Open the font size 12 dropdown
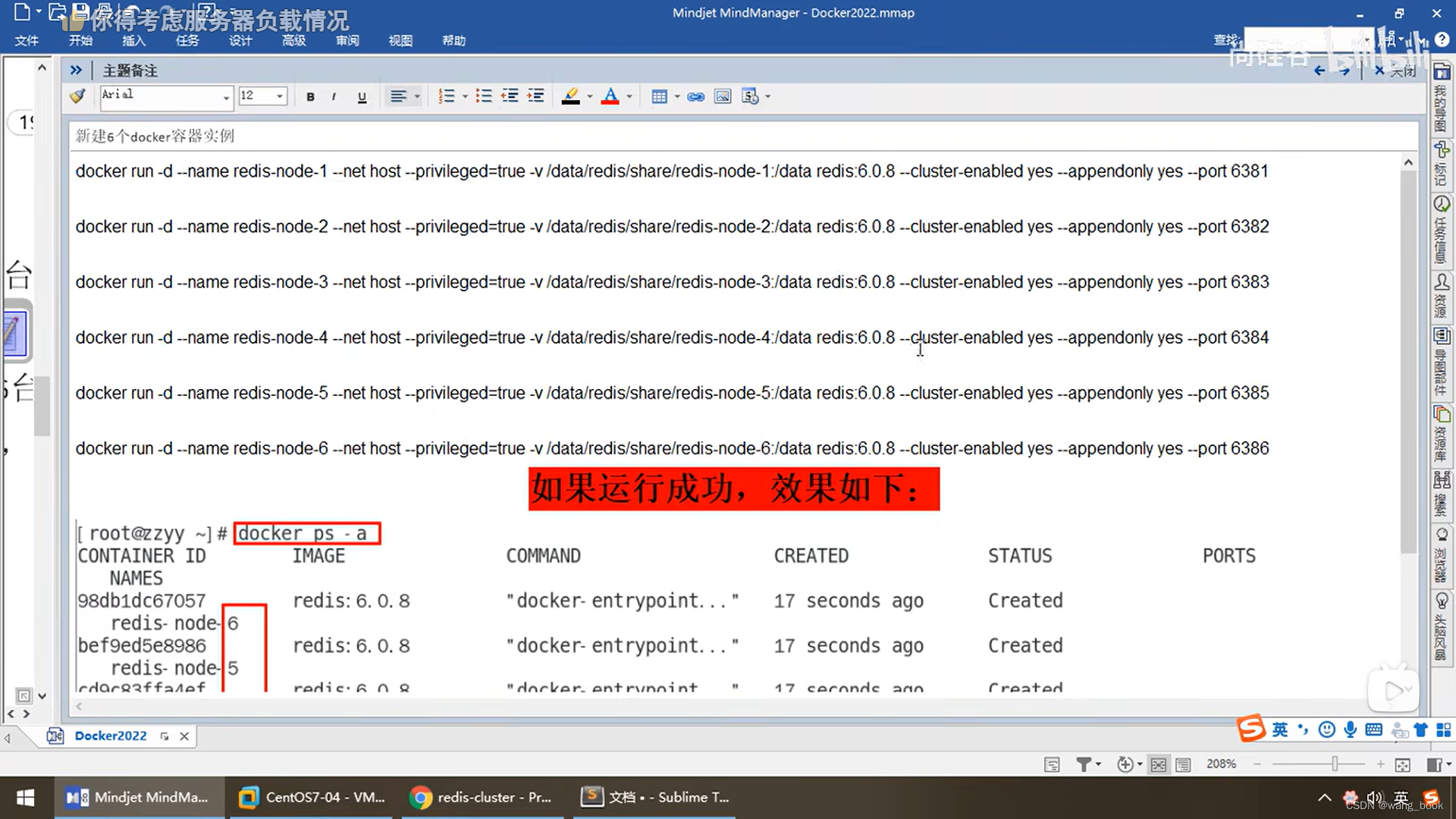This screenshot has width=1456, height=819. pyautogui.click(x=280, y=96)
